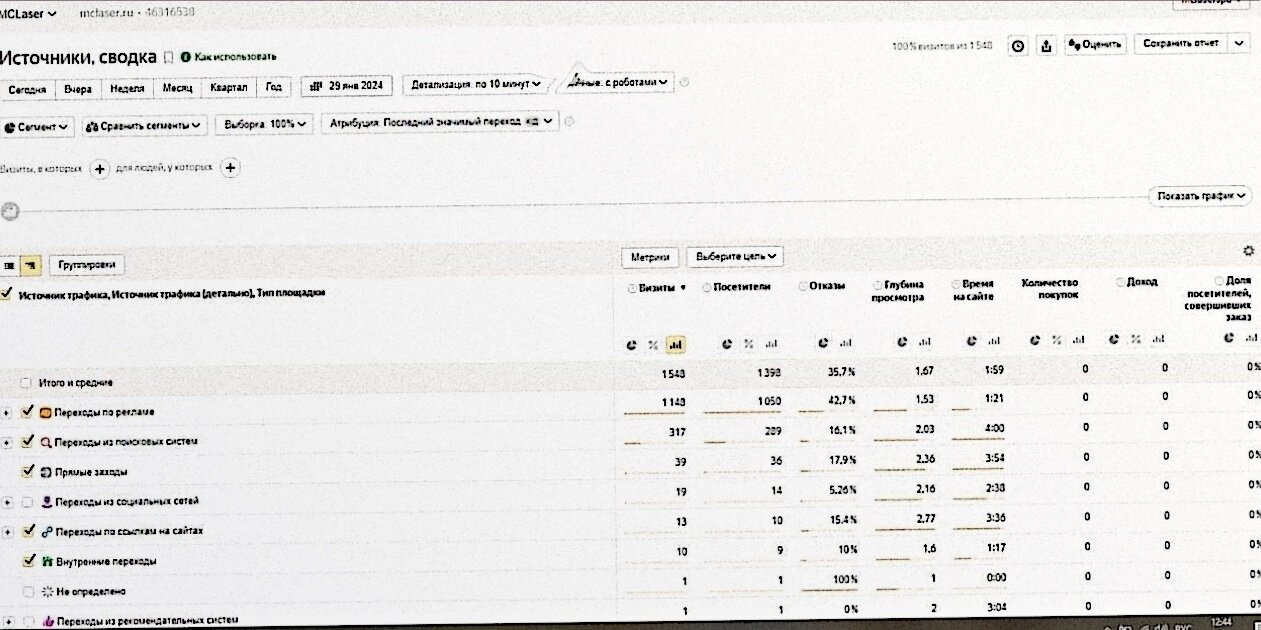Expand the Переходы из поисковых систем row
This screenshot has height=630, width=1261.
coord(7,442)
